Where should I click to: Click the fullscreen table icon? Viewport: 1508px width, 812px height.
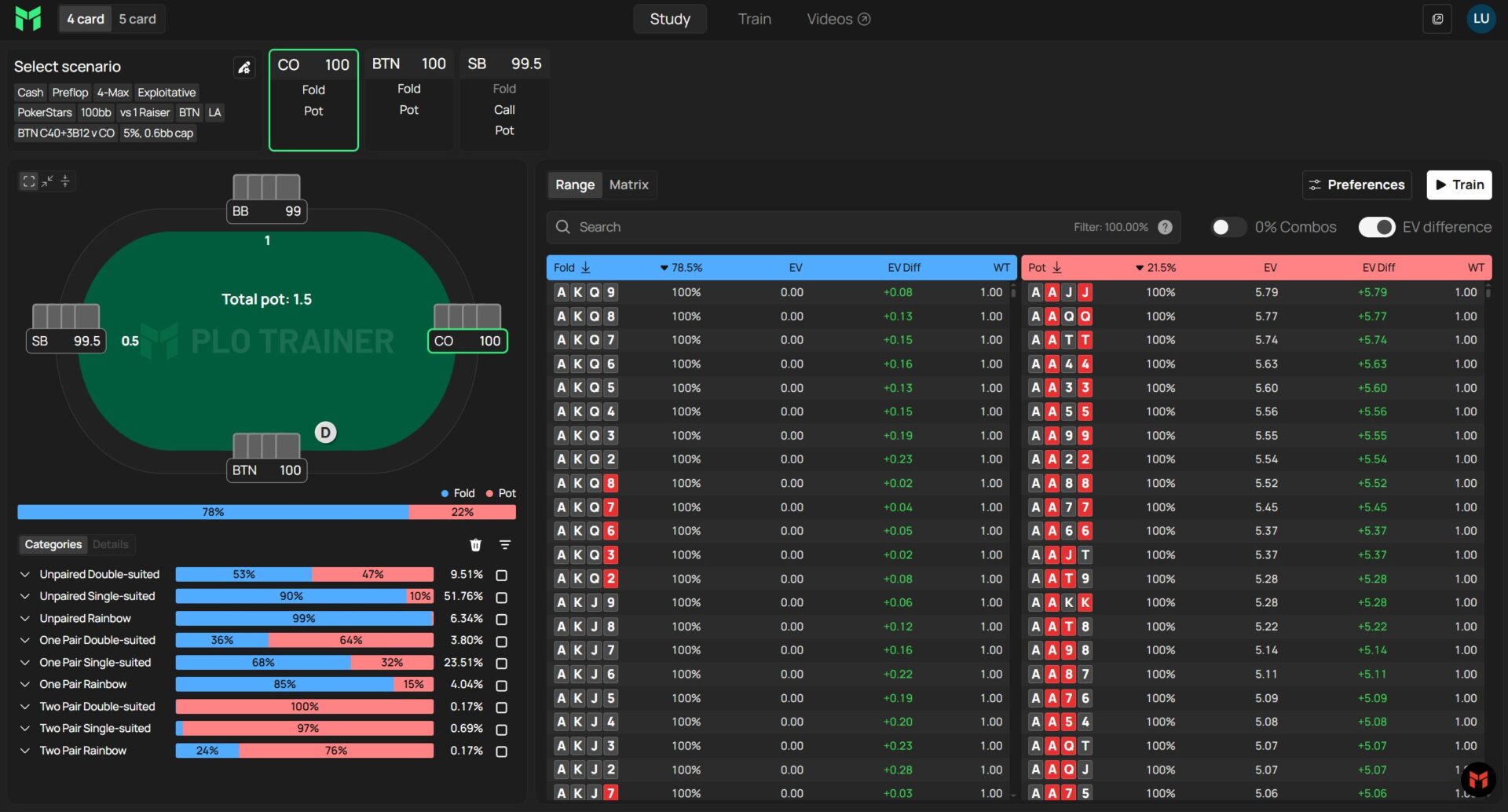[29, 181]
